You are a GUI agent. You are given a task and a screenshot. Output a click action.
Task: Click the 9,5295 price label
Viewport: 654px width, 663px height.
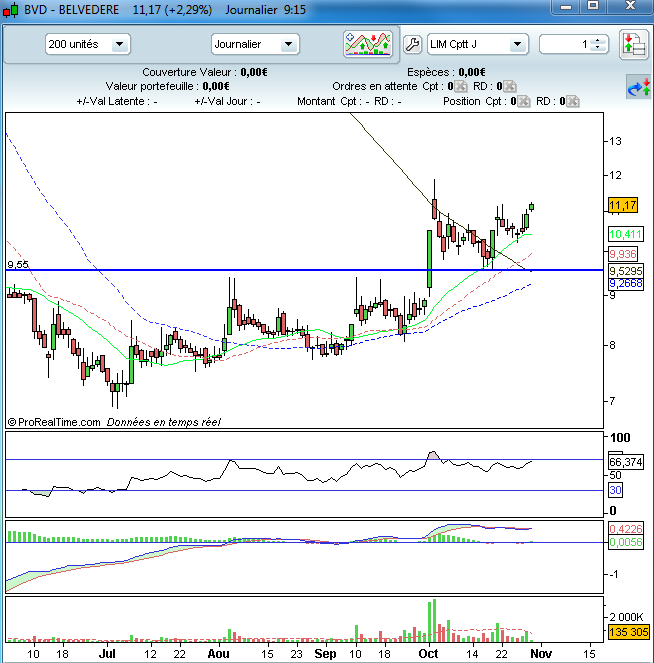626,271
